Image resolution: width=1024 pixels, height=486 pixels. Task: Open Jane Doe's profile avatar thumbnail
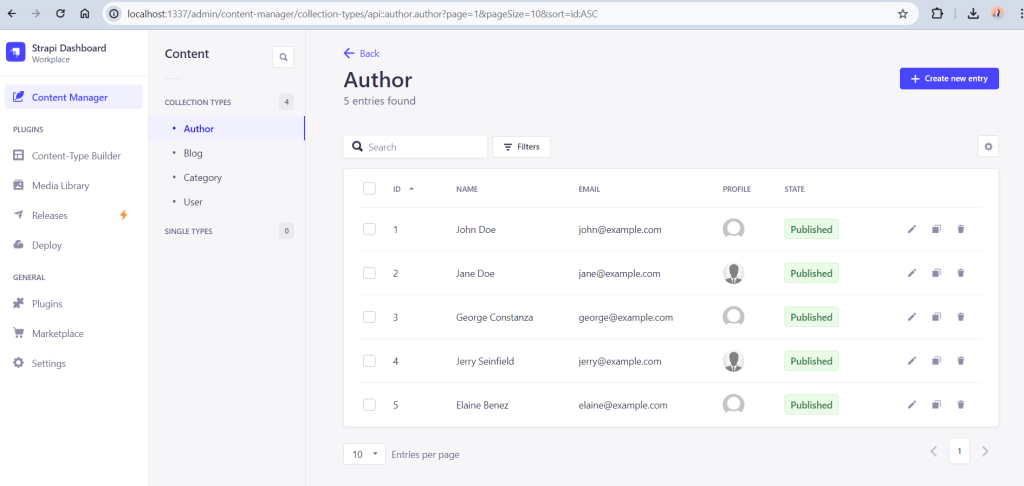point(733,273)
